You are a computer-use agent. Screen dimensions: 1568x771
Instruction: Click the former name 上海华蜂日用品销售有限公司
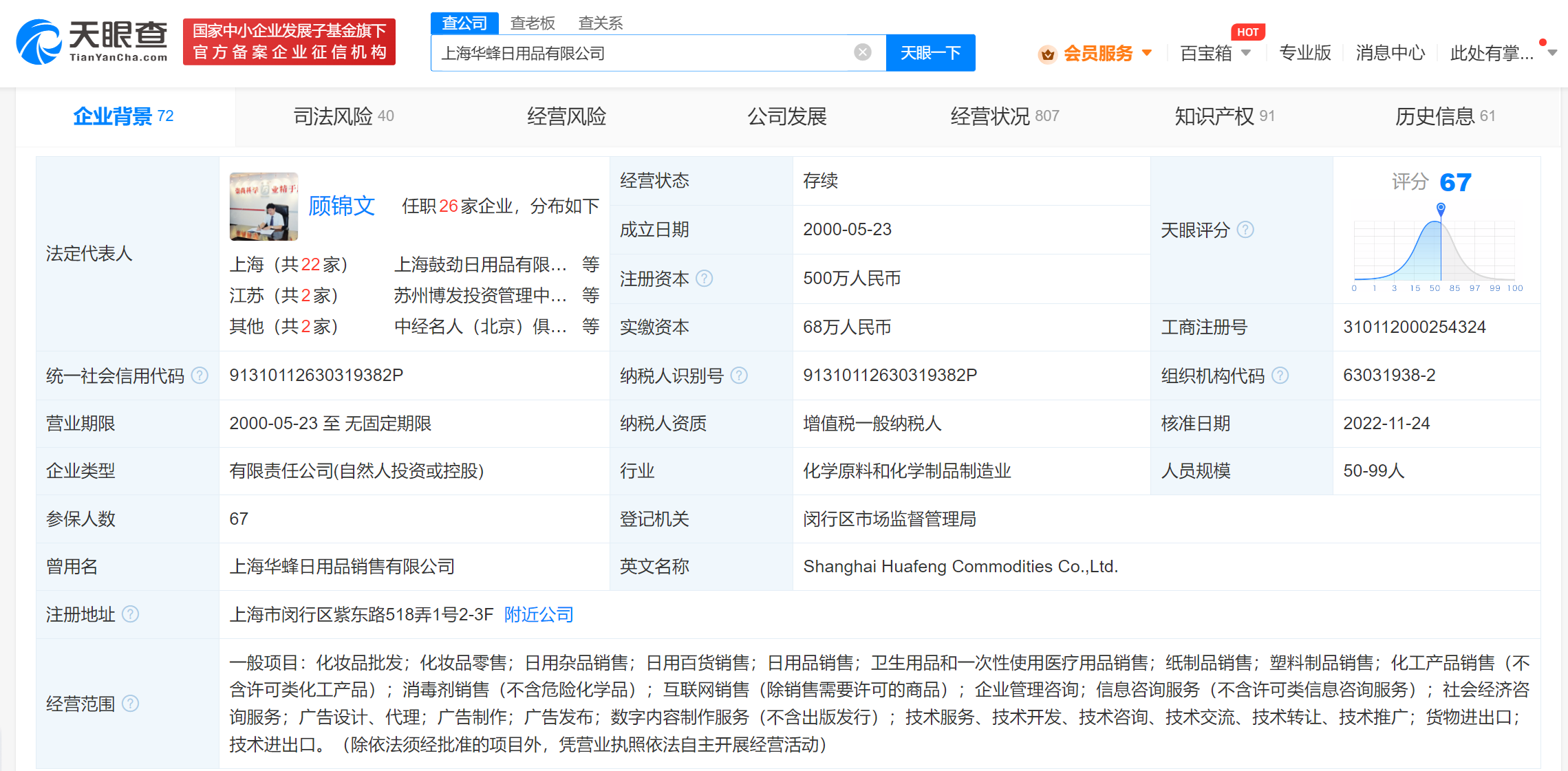[342, 567]
